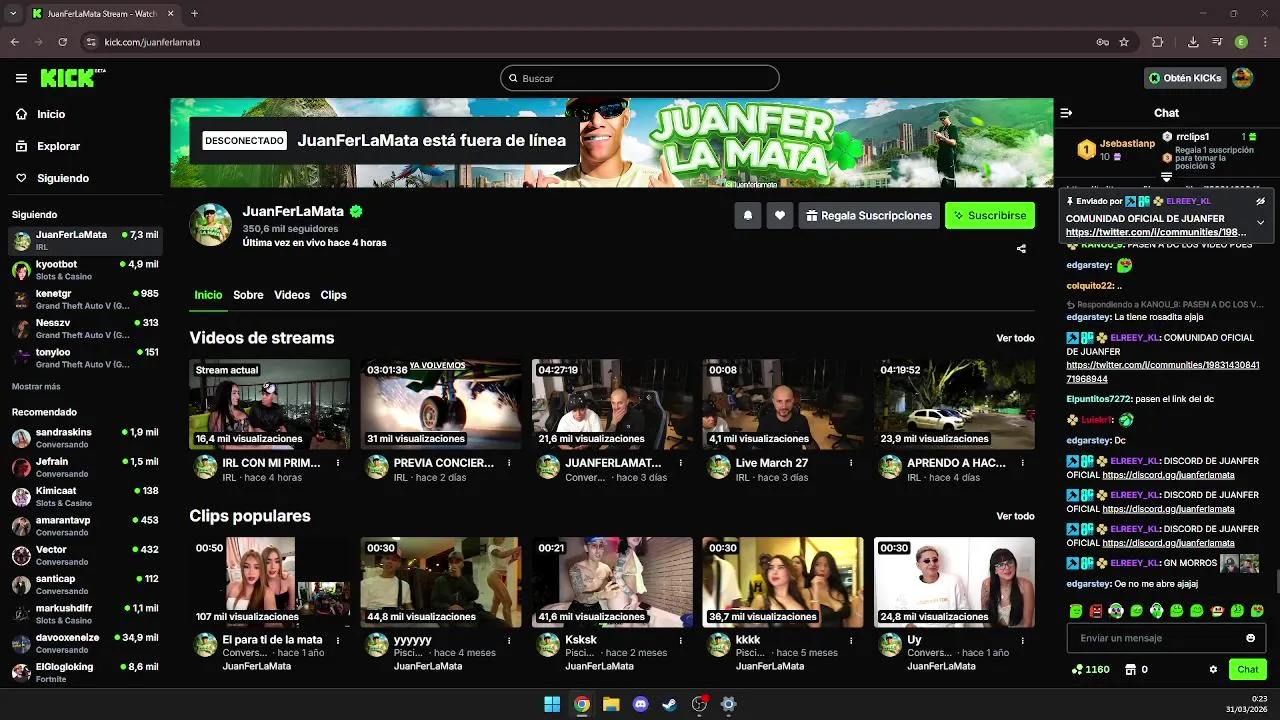Click the Obtén KICKs button

point(1185,78)
